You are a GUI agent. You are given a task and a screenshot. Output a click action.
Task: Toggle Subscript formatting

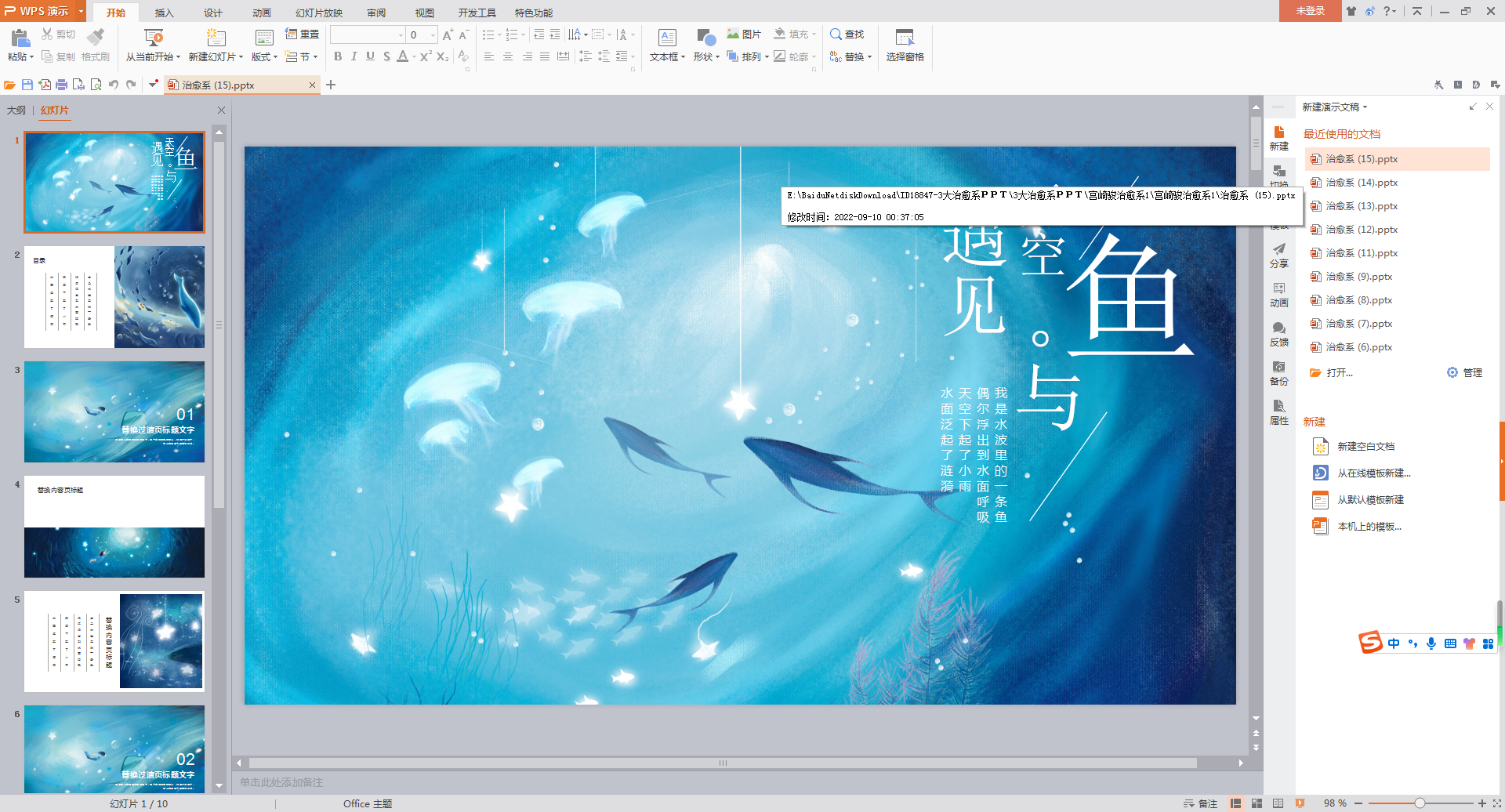[x=443, y=56]
